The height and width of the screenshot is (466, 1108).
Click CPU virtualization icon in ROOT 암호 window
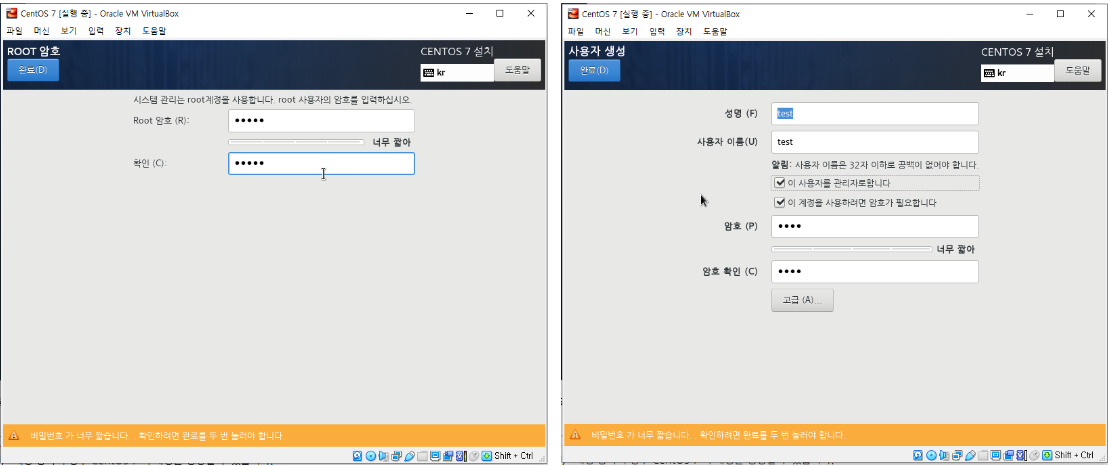coord(461,456)
